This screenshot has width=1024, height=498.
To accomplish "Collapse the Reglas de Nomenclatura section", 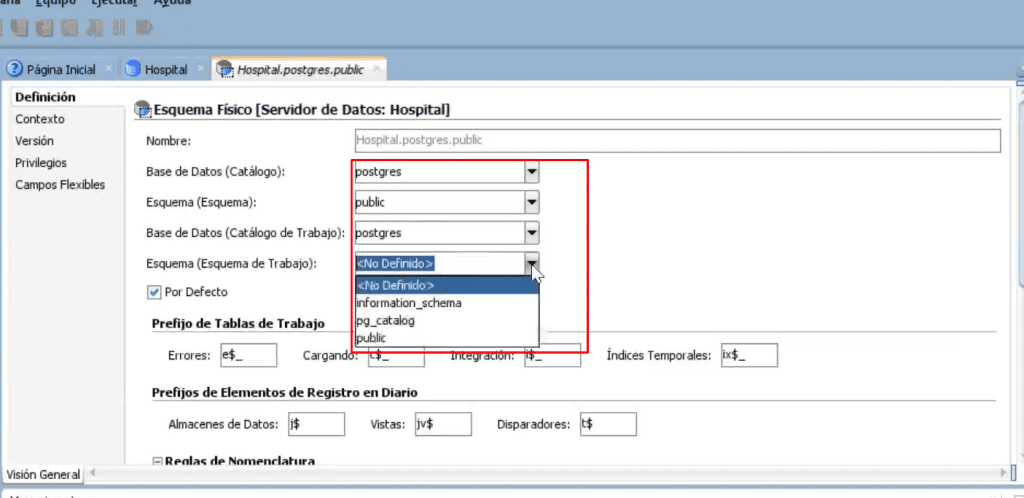I will (x=157, y=461).
